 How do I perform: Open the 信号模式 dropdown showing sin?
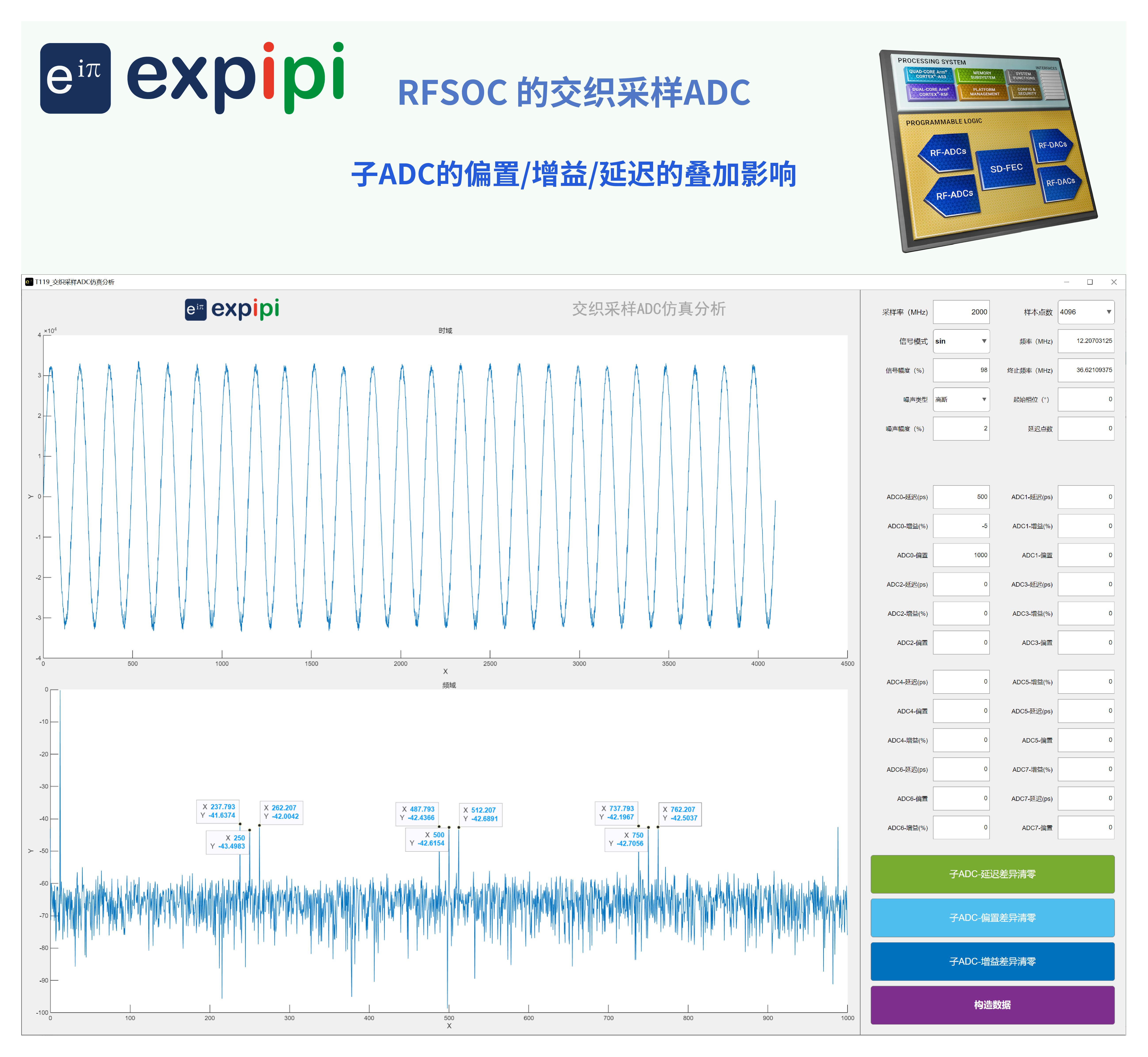961,341
